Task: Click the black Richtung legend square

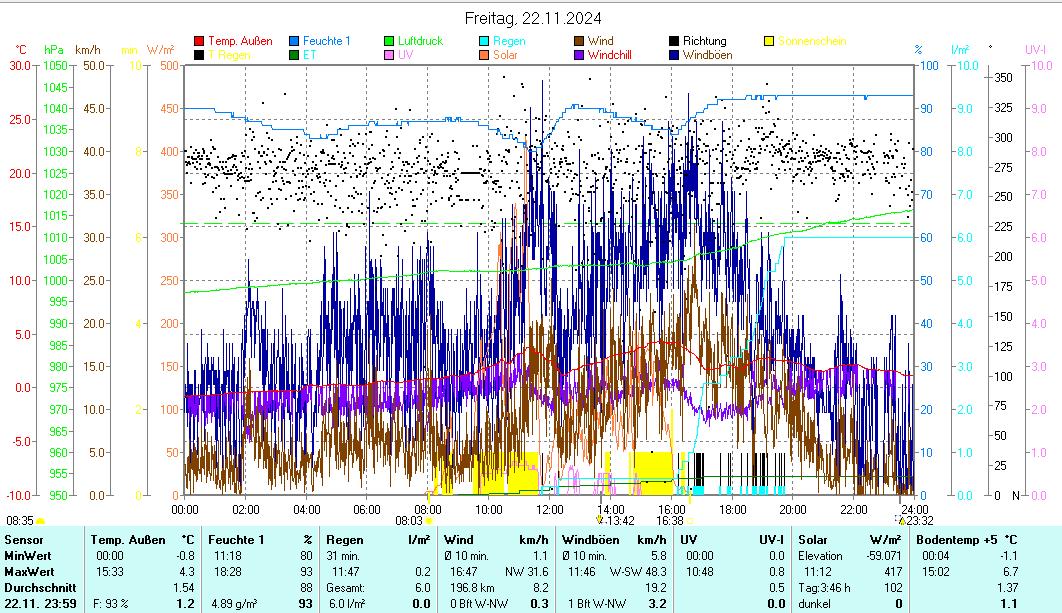Action: click(674, 41)
